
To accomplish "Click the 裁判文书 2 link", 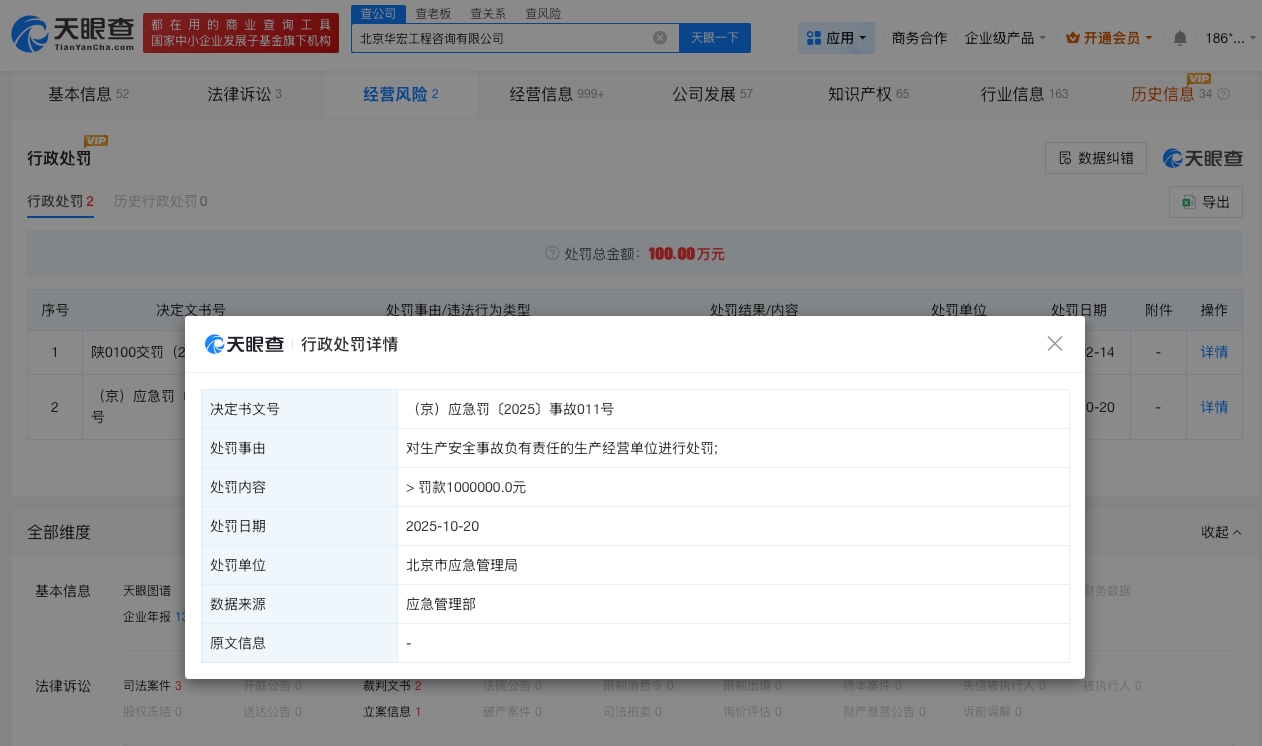I will click(x=392, y=686).
